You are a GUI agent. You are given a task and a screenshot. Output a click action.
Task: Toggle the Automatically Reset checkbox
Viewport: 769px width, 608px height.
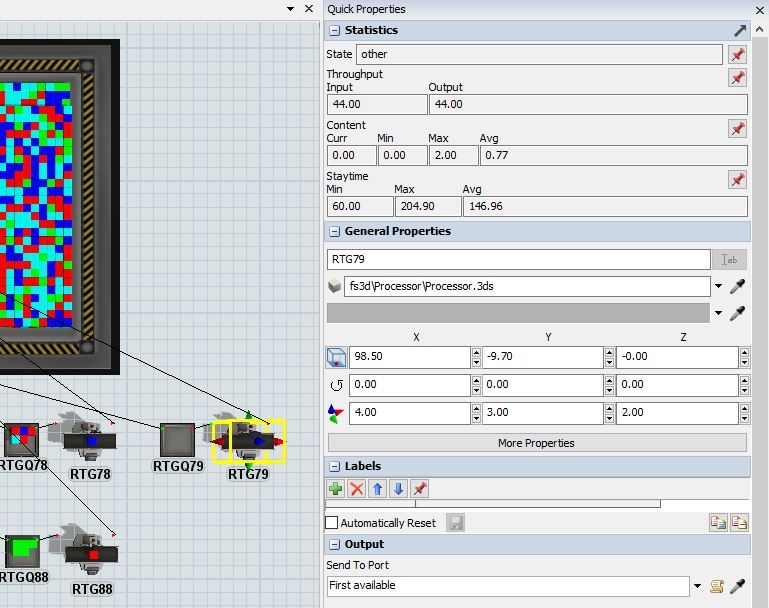[x=332, y=523]
